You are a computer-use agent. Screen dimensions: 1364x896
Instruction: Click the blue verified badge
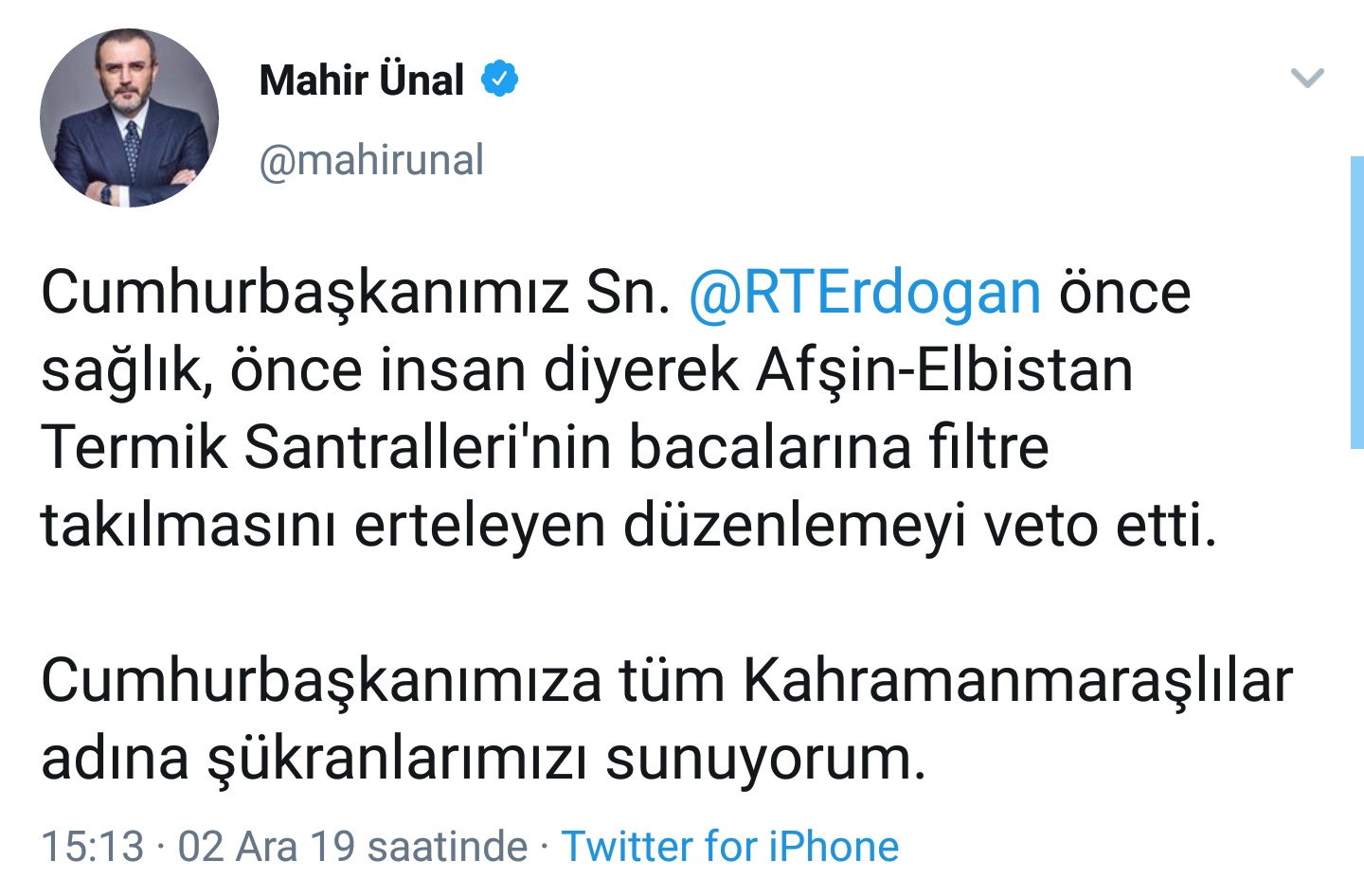point(499,79)
